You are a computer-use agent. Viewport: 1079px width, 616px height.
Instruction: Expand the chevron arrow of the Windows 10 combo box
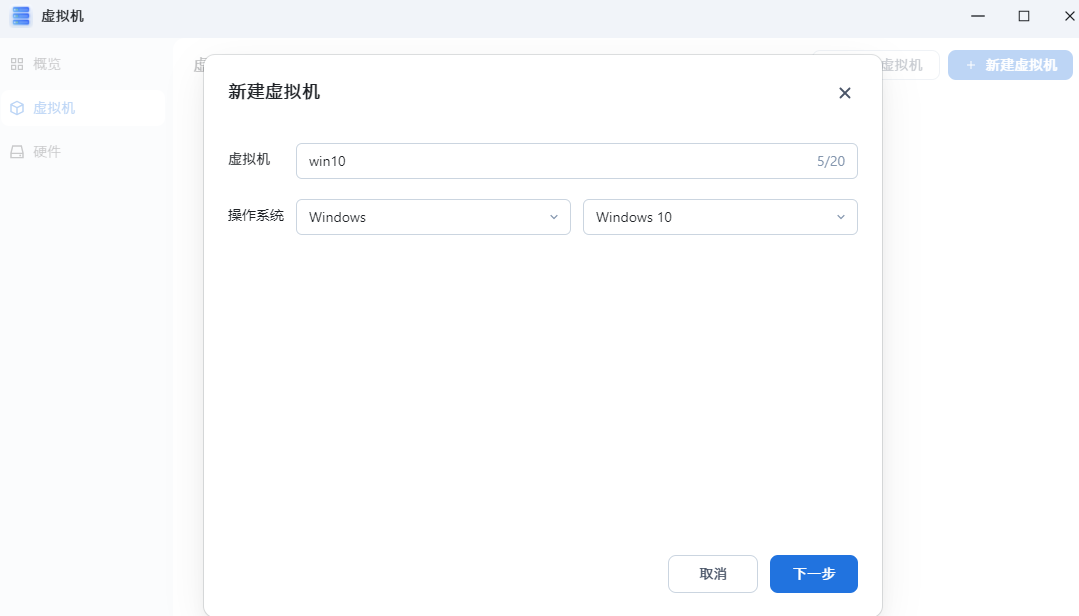point(840,217)
